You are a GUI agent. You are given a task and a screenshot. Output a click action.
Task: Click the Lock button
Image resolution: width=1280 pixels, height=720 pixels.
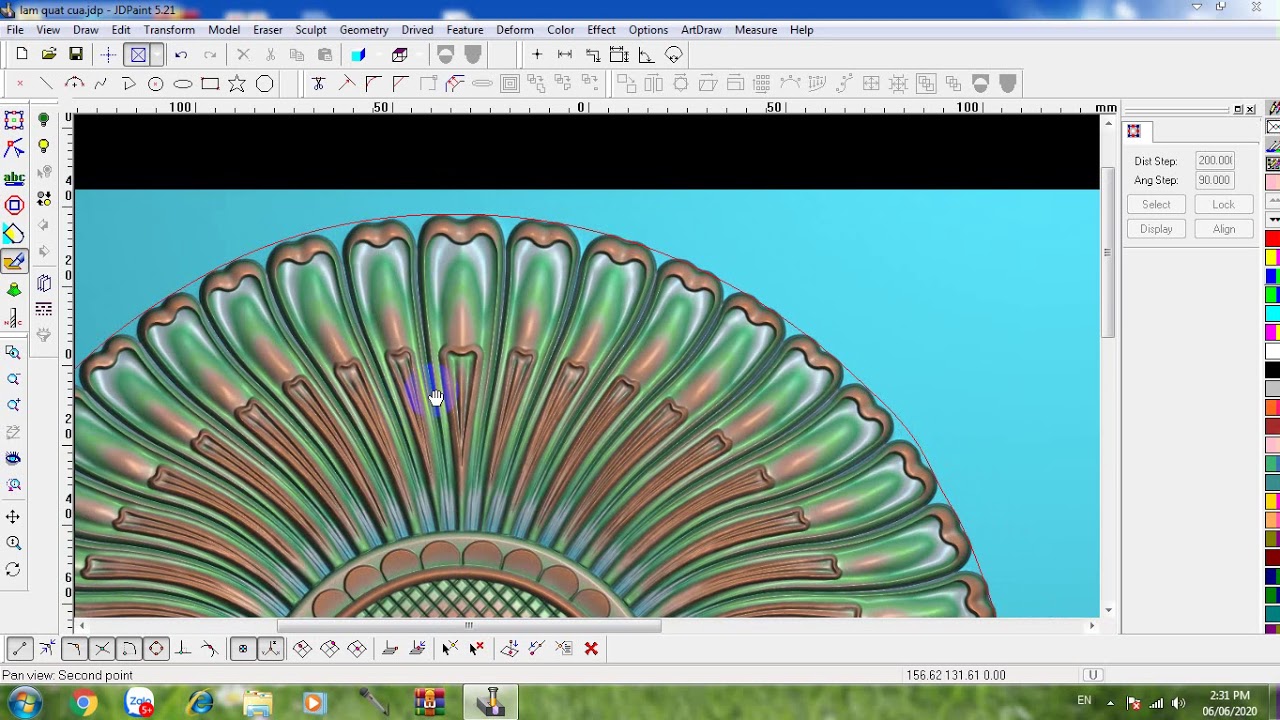(x=1224, y=204)
